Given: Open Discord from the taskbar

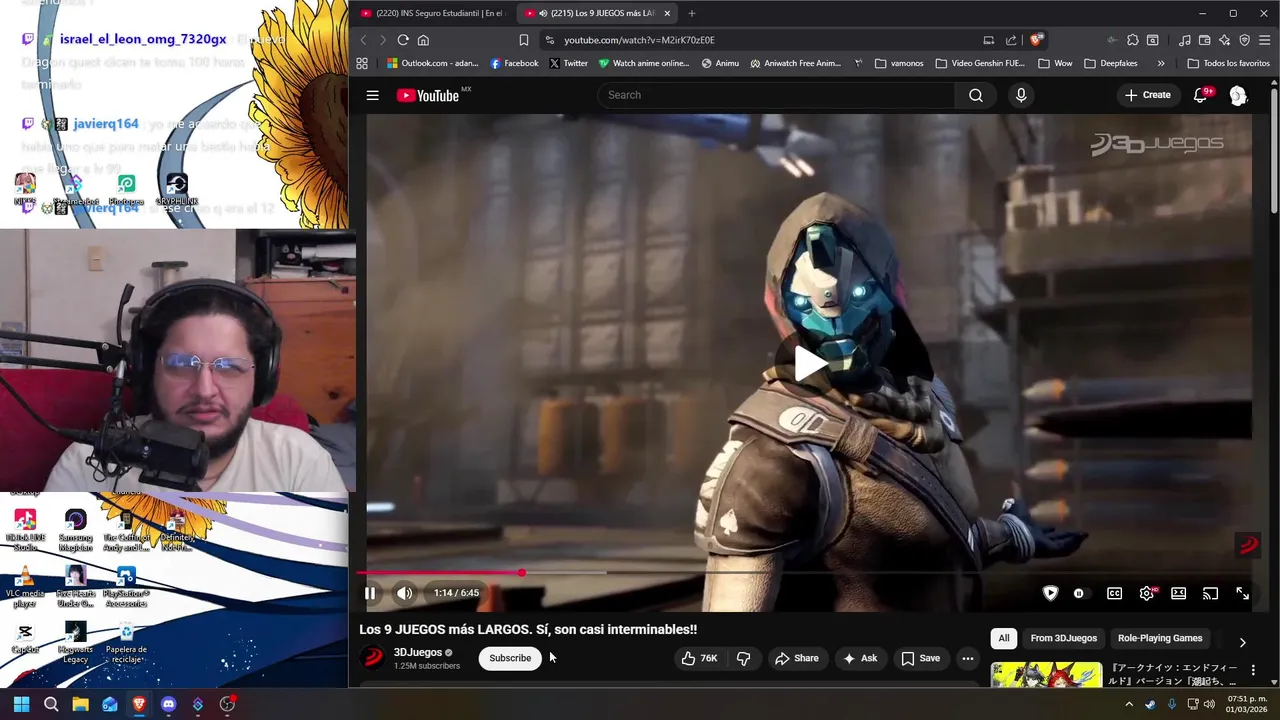Looking at the screenshot, I should click(168, 704).
